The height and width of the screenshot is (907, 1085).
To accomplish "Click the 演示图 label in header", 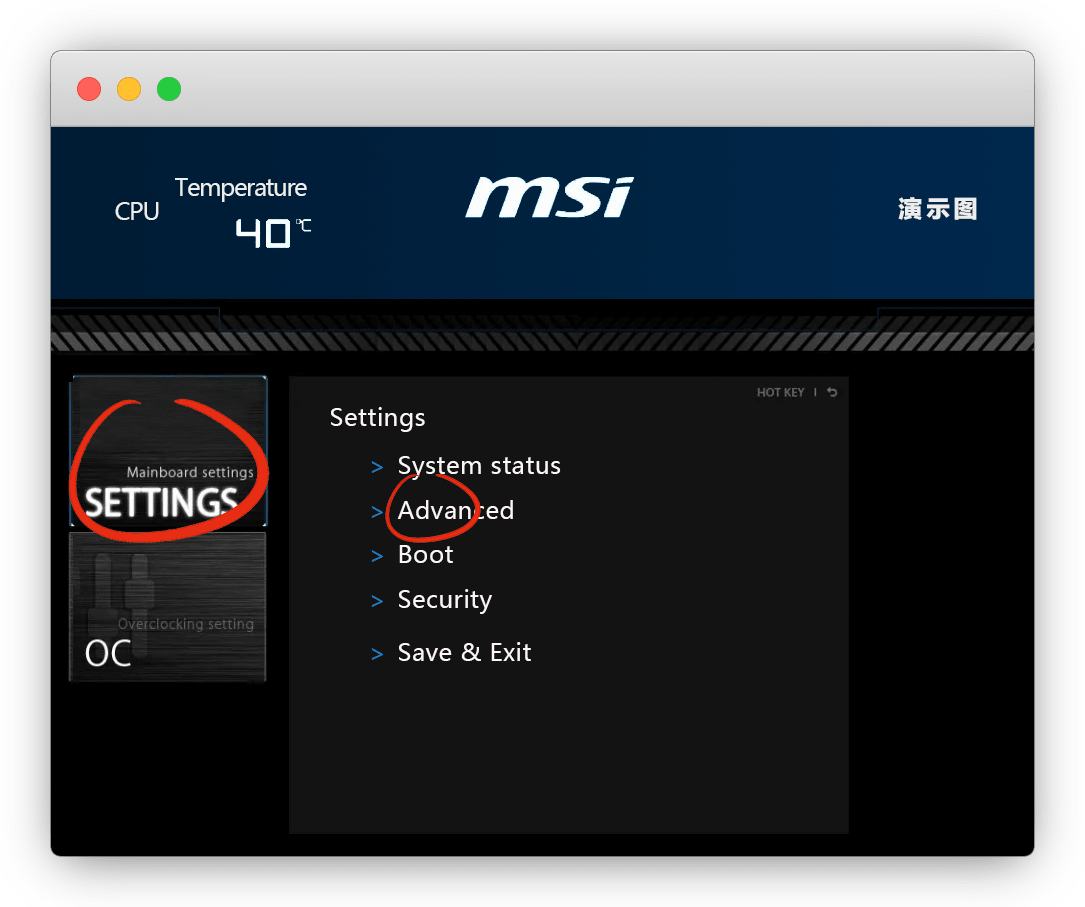I will pyautogui.click(x=937, y=209).
